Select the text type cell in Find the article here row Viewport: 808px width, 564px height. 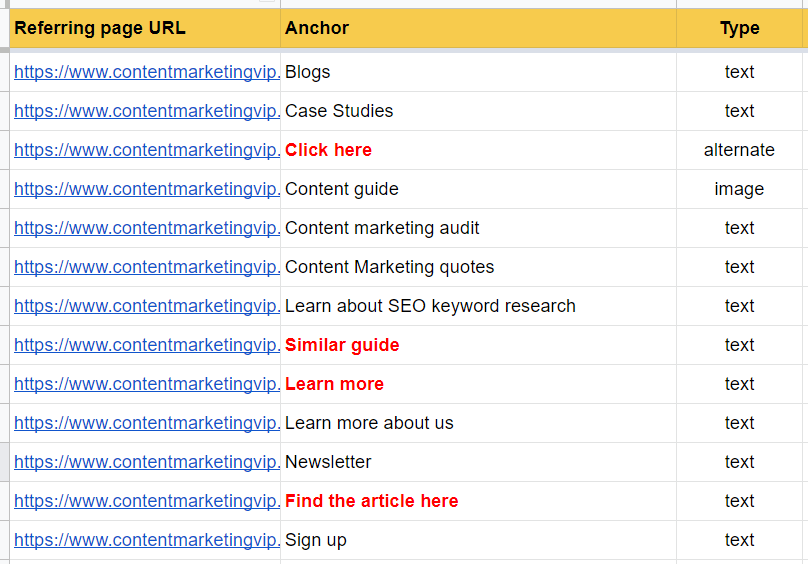click(739, 501)
